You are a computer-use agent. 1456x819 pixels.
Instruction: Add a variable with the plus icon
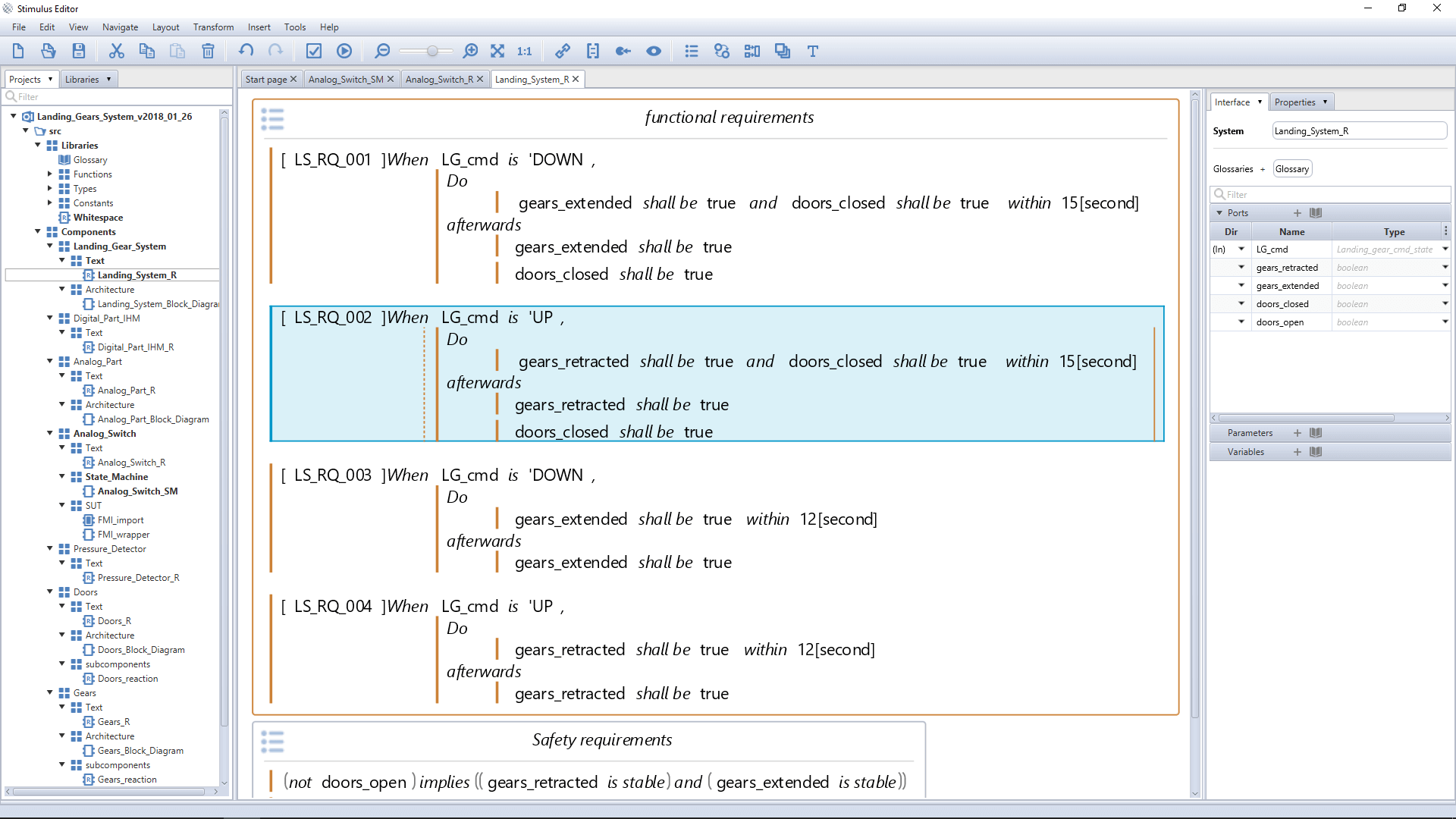coord(1298,452)
